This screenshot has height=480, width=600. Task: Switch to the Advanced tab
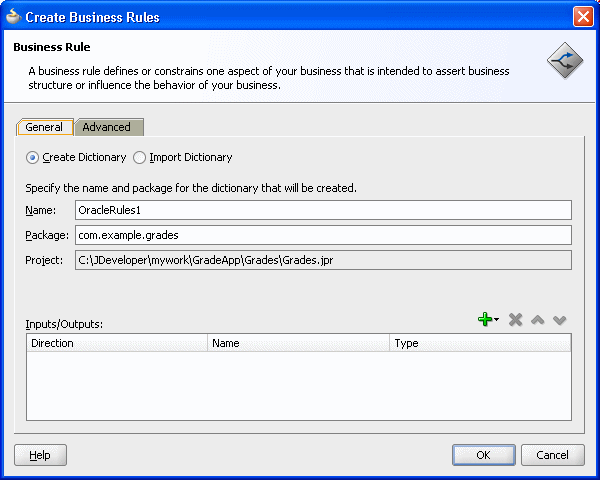107,127
